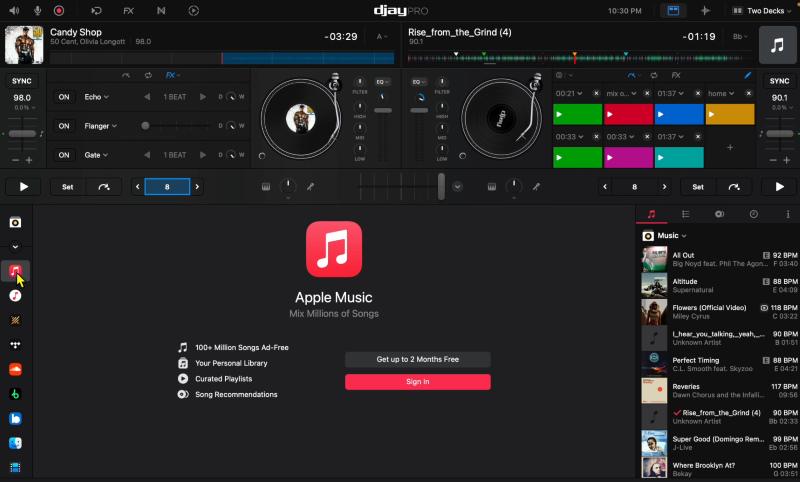Open the Flanger effect dropdown
The height and width of the screenshot is (482, 800).
click(101, 126)
